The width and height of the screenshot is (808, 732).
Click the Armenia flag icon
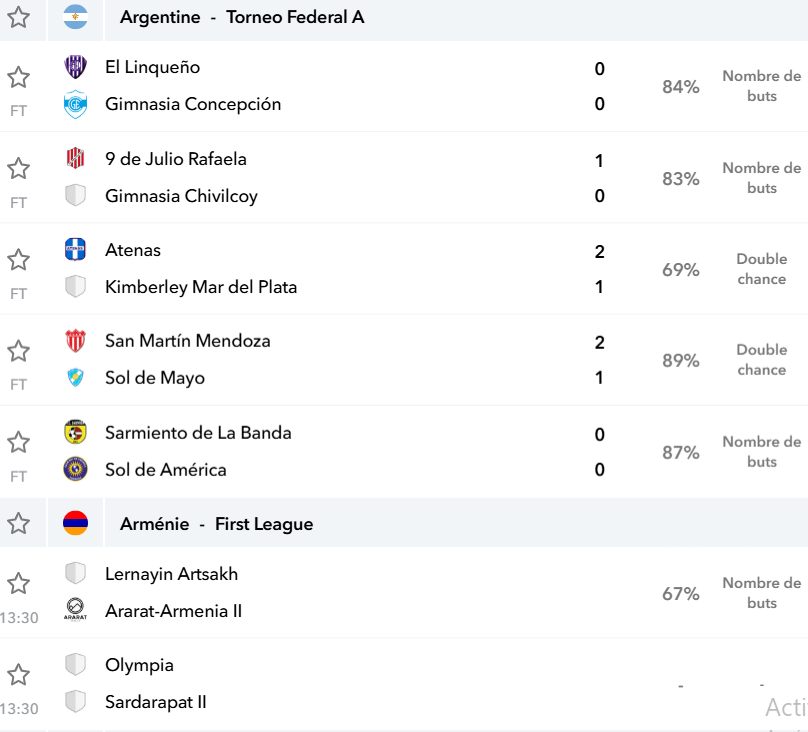(75, 523)
